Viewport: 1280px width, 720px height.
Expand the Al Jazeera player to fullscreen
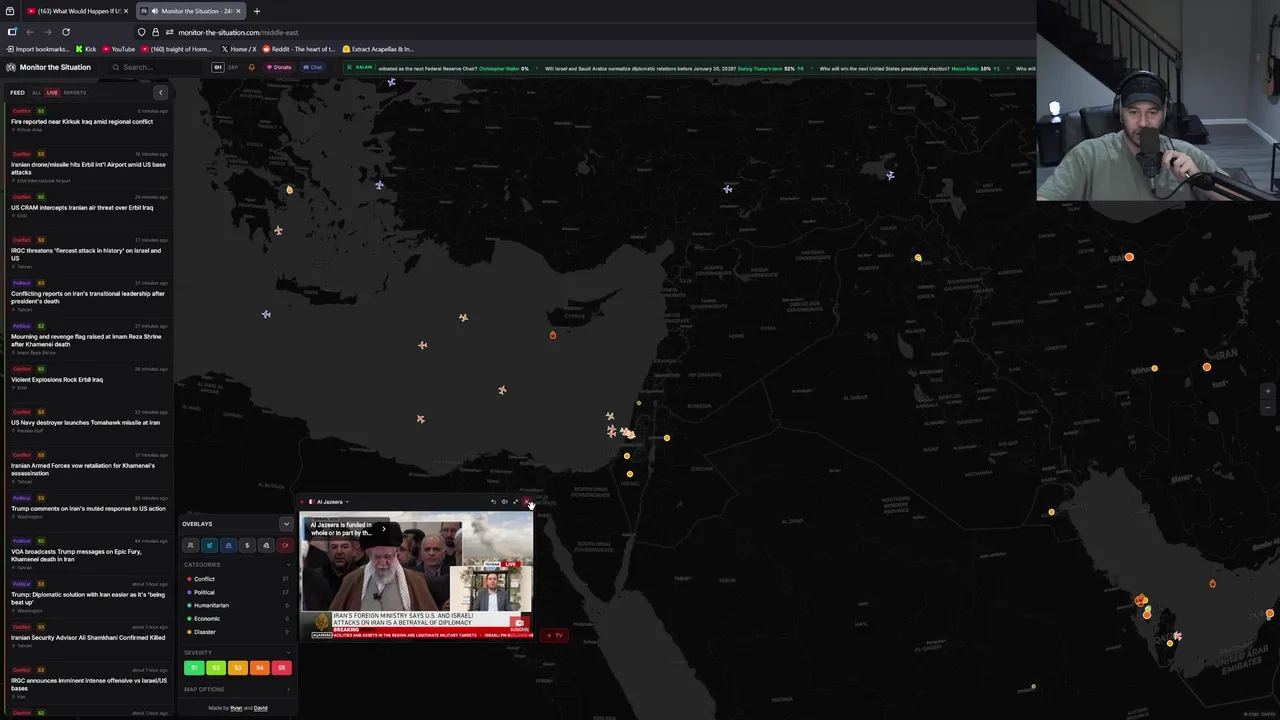(x=516, y=502)
